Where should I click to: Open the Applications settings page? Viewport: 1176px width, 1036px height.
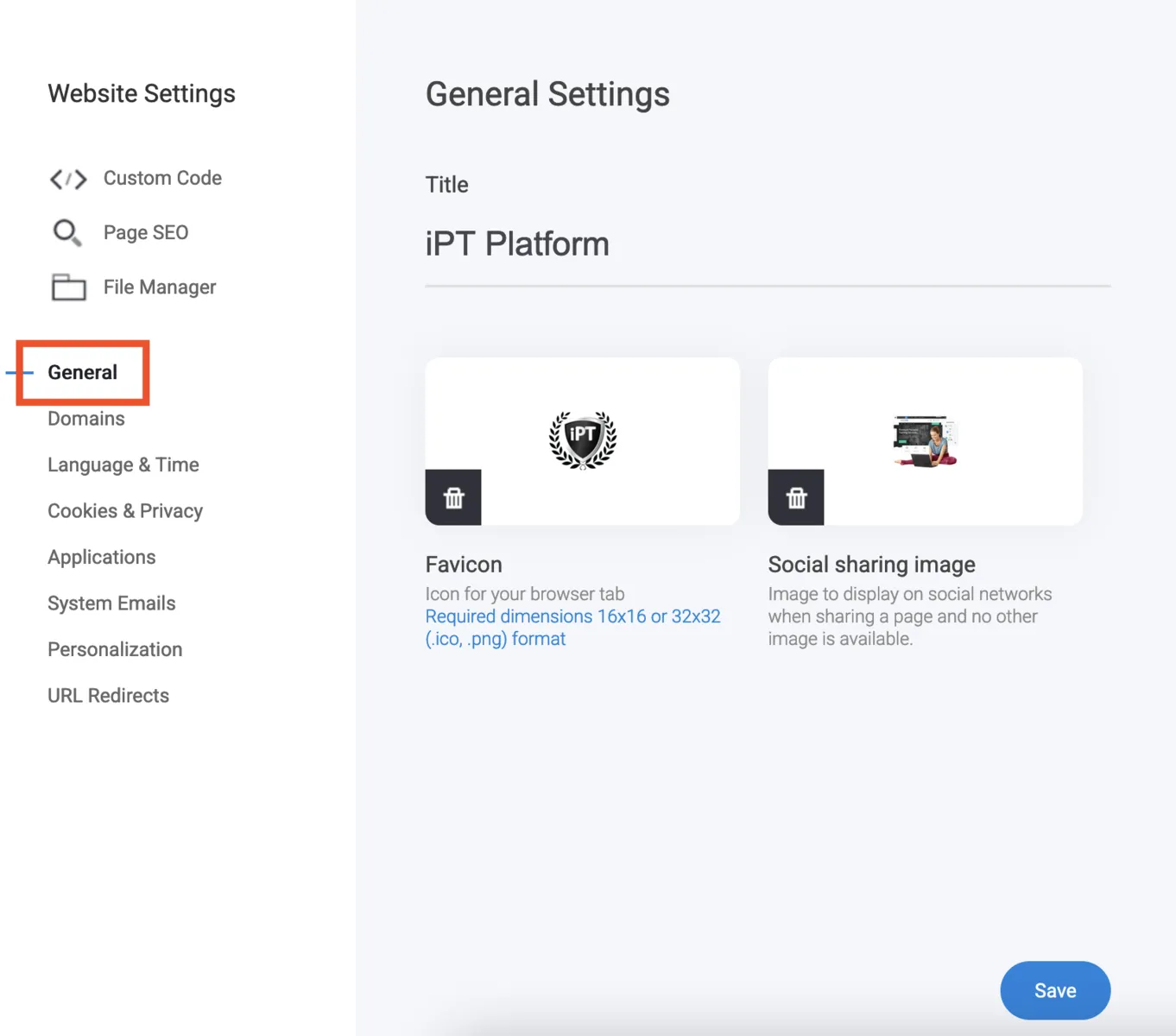click(101, 557)
